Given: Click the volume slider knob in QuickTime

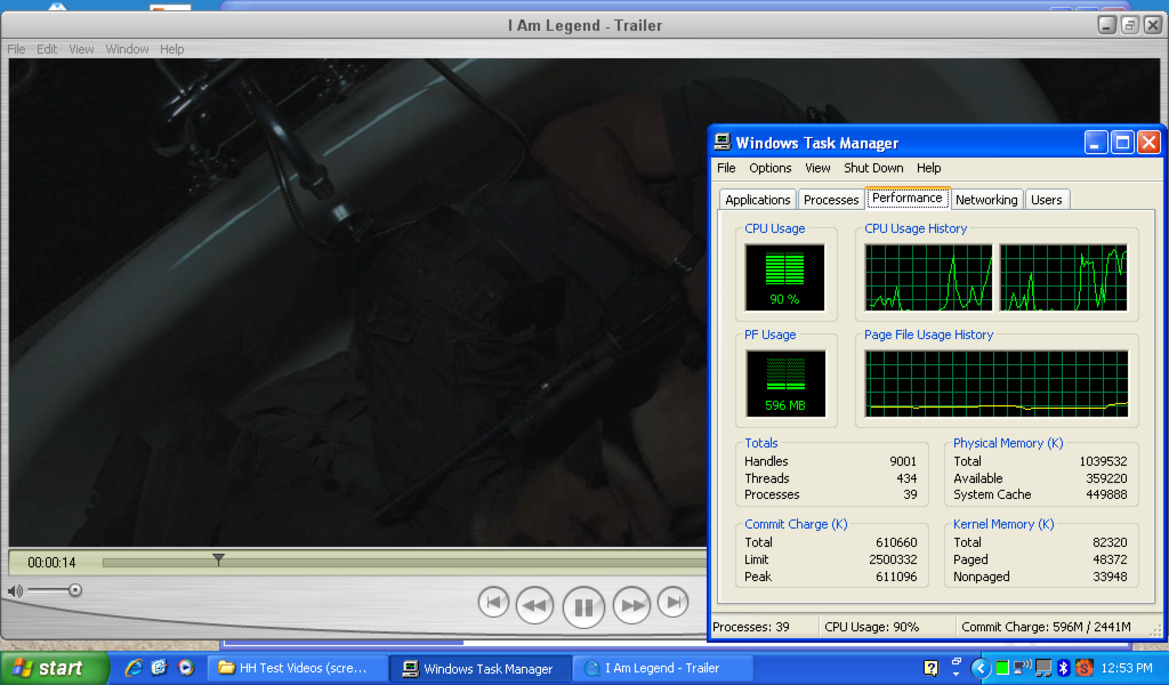Looking at the screenshot, I should pos(75,590).
